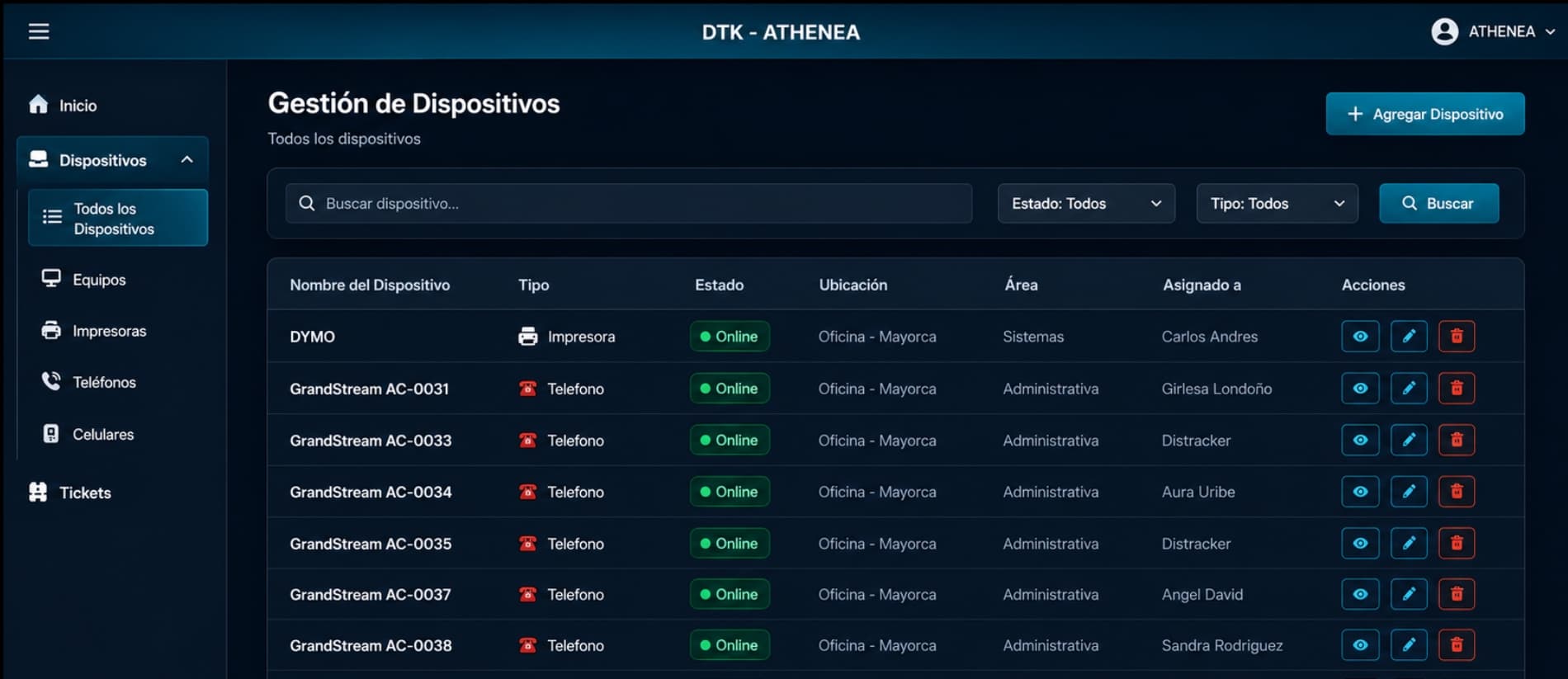Click the eye icon for GrandStream AC-0035
The width and height of the screenshot is (1568, 679).
coord(1360,544)
